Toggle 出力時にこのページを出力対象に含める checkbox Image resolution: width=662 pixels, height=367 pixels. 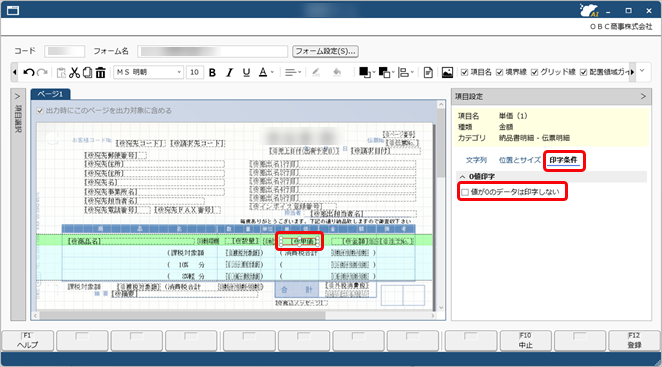40,111
